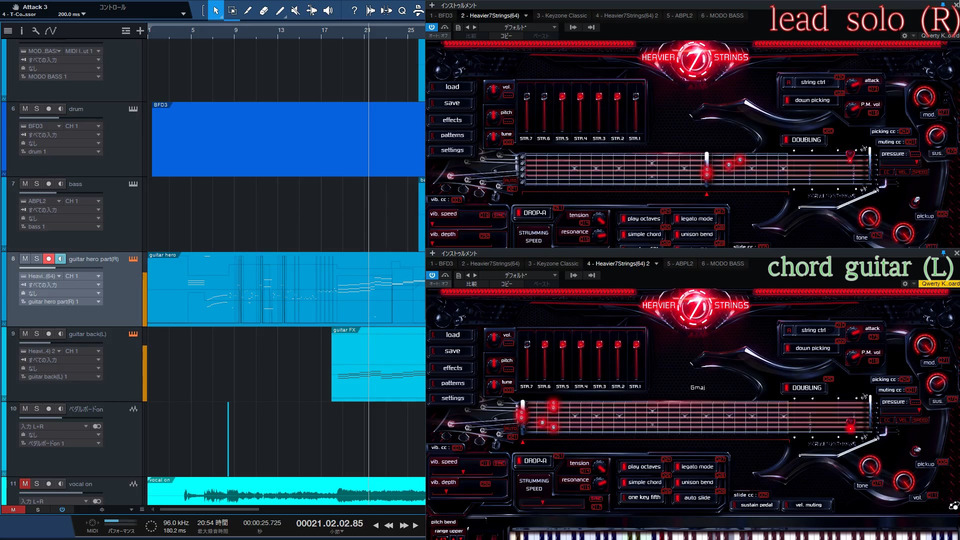Open the 入力 L+R input dropdown on track 10

pyautogui.click(x=54, y=426)
